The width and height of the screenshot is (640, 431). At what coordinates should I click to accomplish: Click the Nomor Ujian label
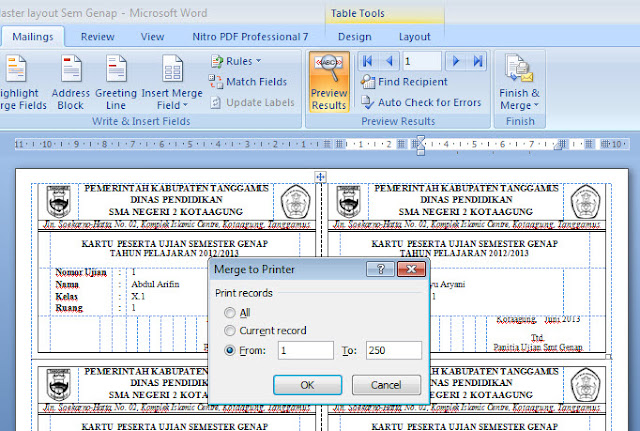pyautogui.click(x=81, y=272)
